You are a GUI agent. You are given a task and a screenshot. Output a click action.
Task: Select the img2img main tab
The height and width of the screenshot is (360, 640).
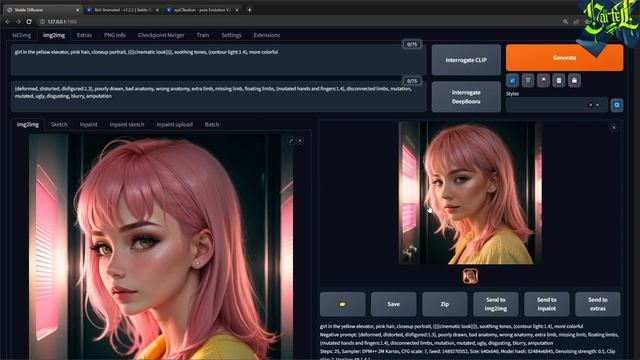point(54,35)
